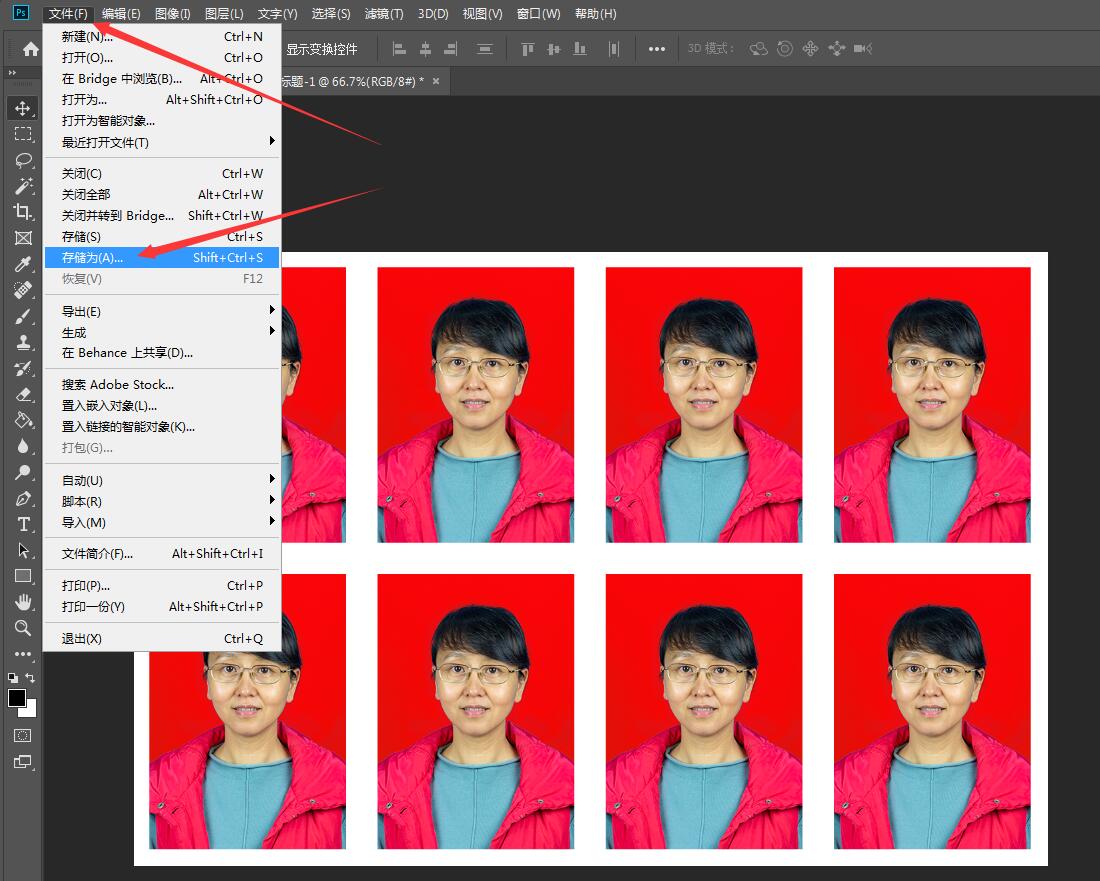Swap foreground and background colors
Viewport: 1100px width, 881px height.
(x=31, y=678)
